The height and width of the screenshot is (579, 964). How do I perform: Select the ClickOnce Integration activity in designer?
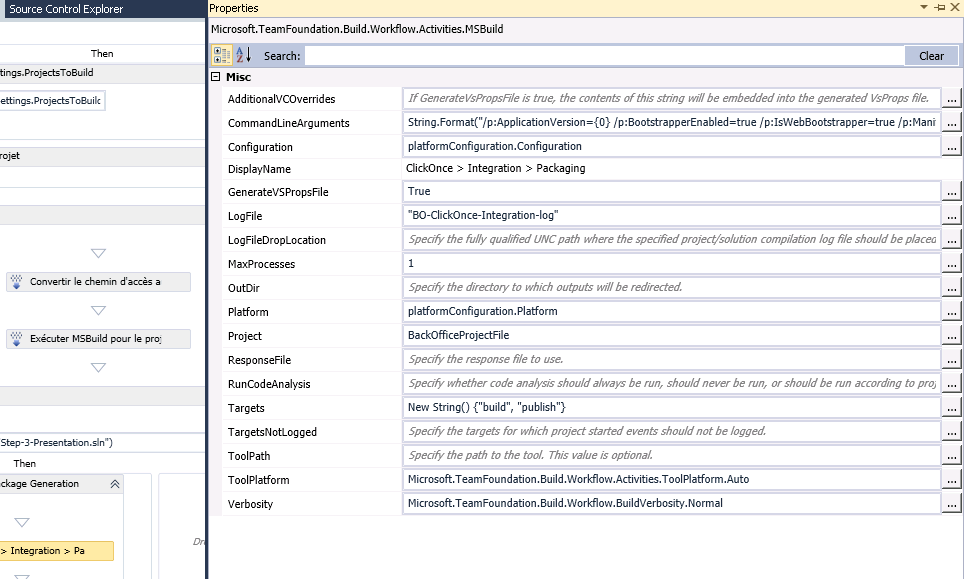[56, 551]
